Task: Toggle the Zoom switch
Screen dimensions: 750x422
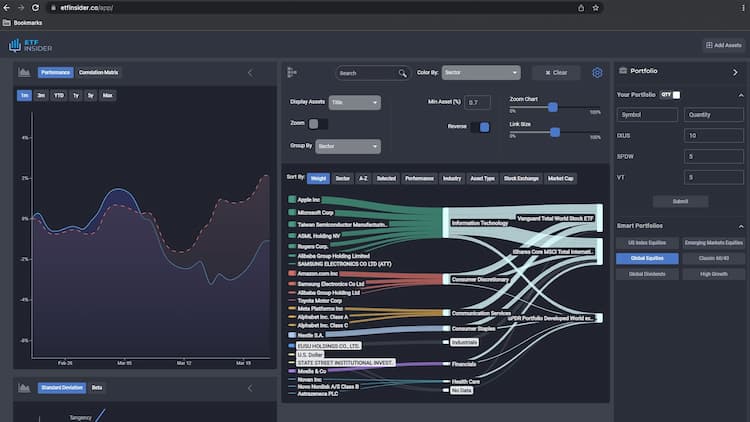Action: click(318, 124)
